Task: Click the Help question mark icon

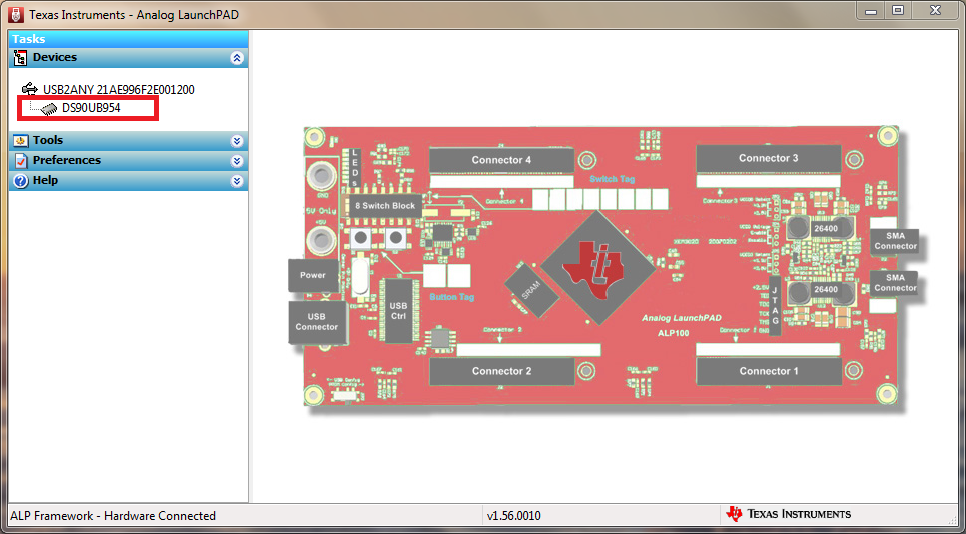Action: coord(20,181)
